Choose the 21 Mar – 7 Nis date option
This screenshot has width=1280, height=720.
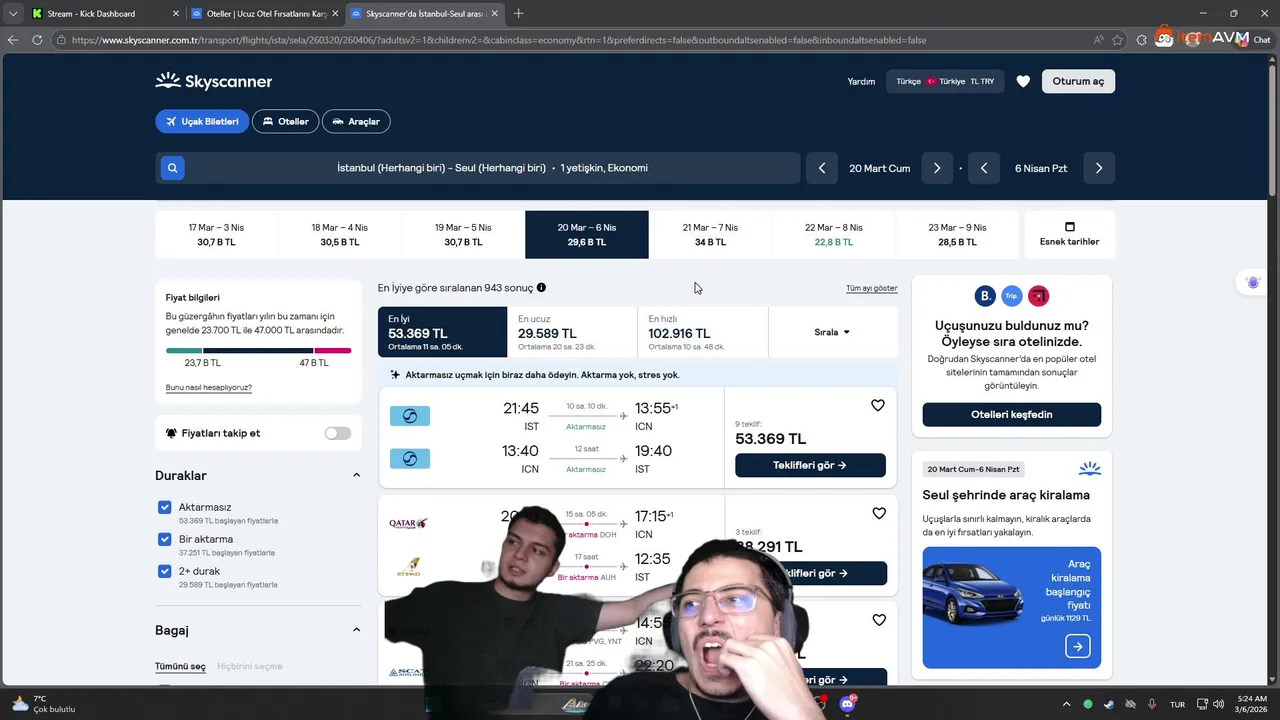[710, 234]
